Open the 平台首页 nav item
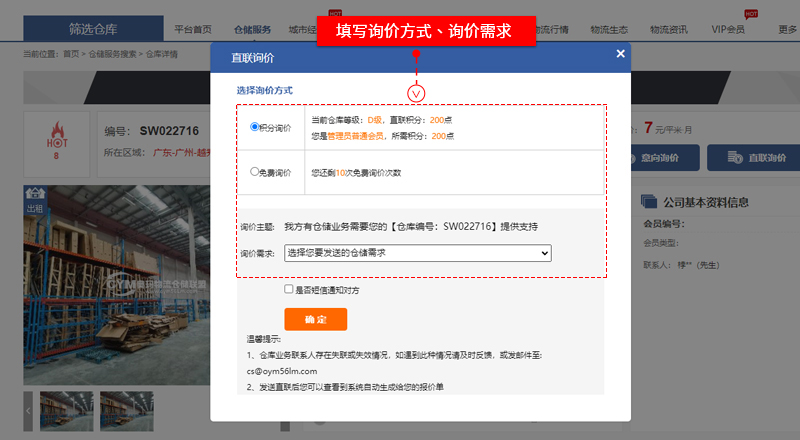 tap(192, 29)
